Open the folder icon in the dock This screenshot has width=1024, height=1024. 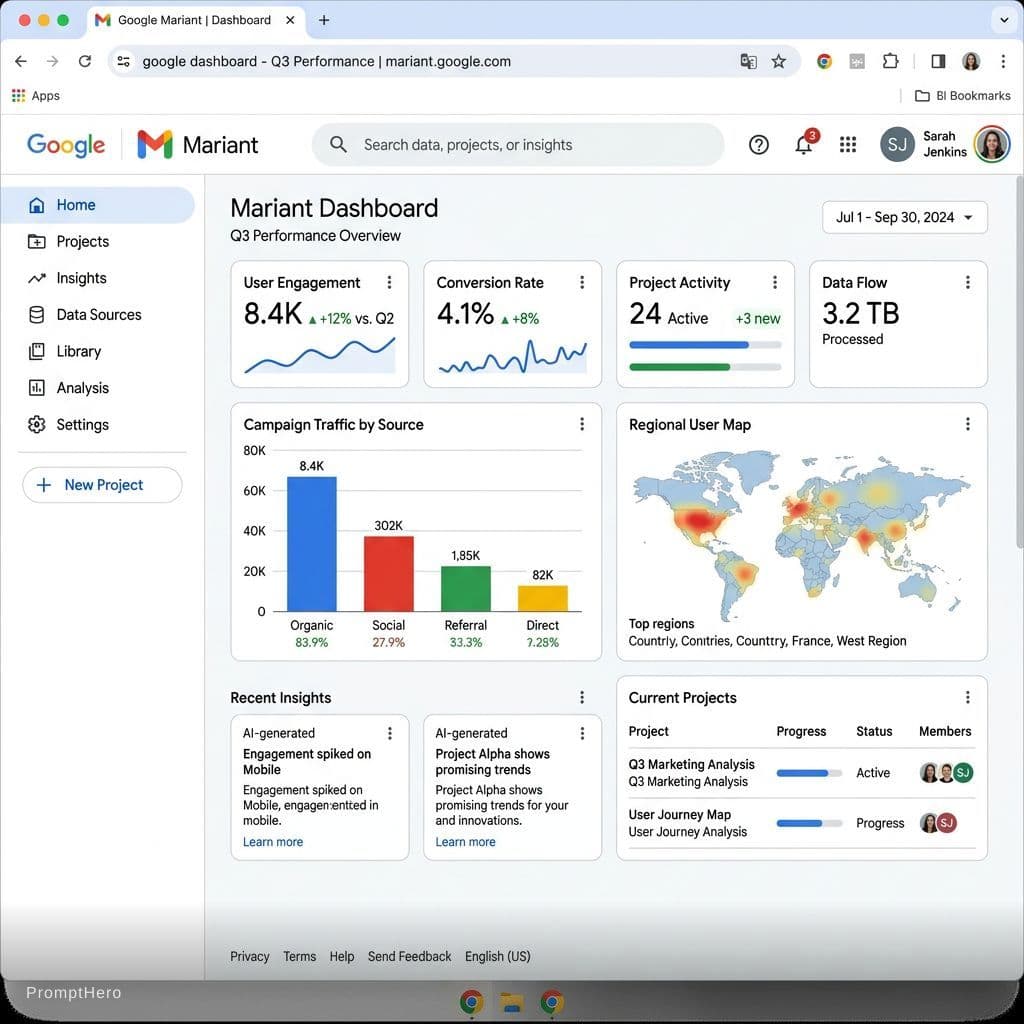click(512, 1002)
